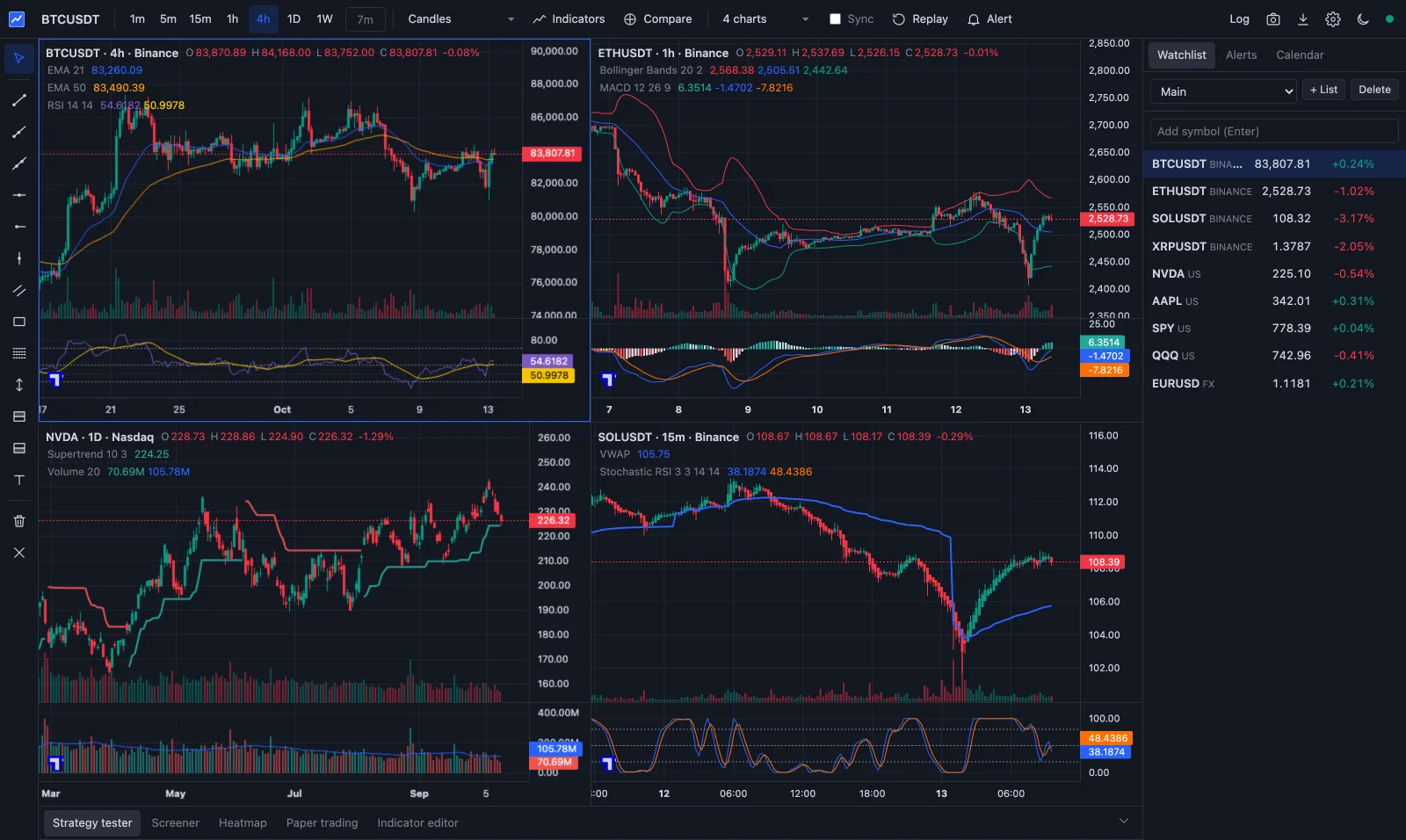Select NVDA row in watchlist
1406x840 pixels.
1274,274
